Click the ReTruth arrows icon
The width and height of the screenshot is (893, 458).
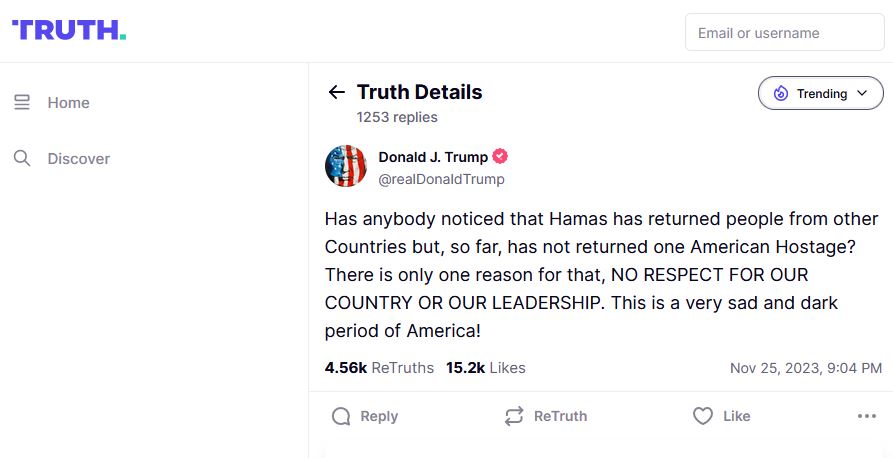[x=514, y=416]
